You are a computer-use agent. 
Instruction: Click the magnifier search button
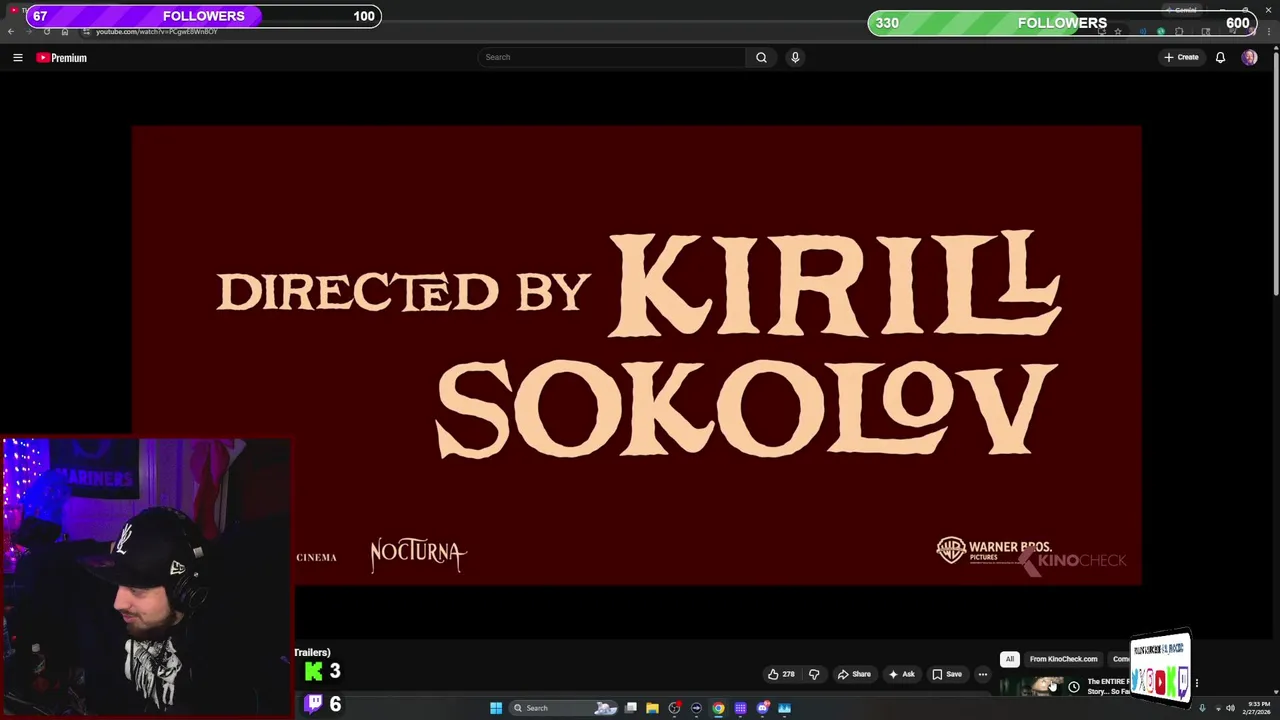[761, 57]
